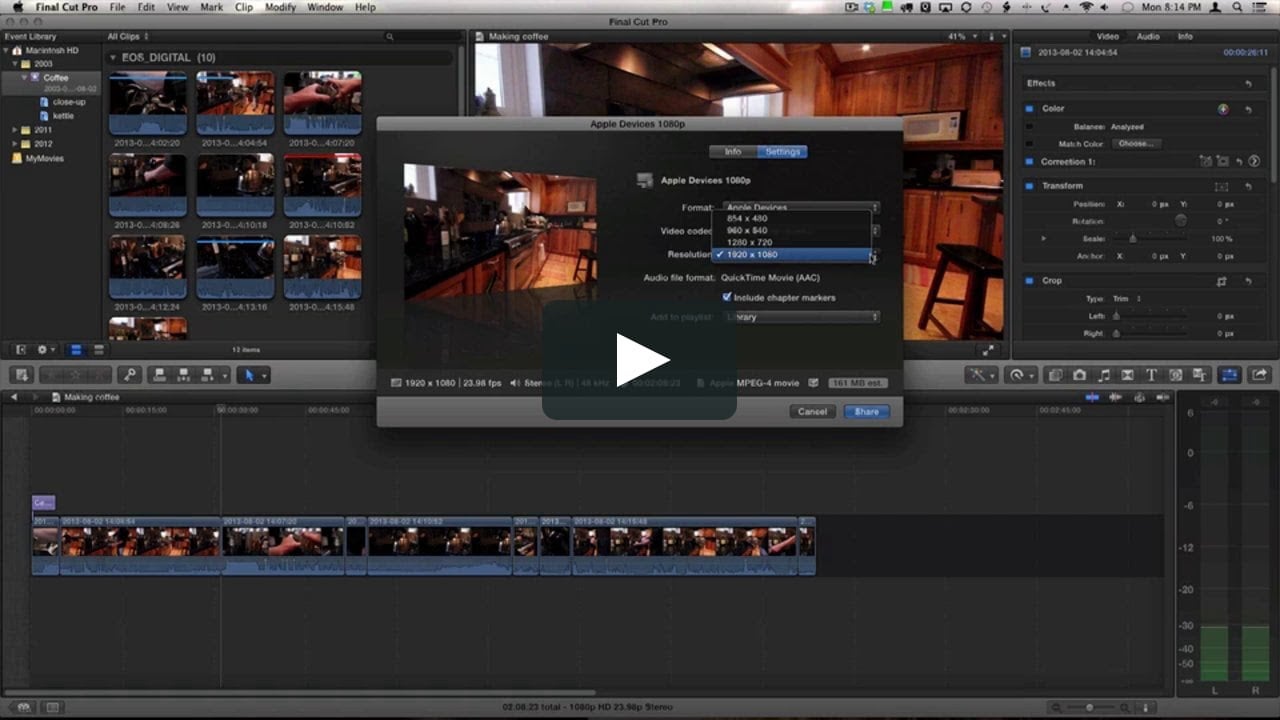
Task: Expand the 2012 folder triangle
Action: click(14, 144)
